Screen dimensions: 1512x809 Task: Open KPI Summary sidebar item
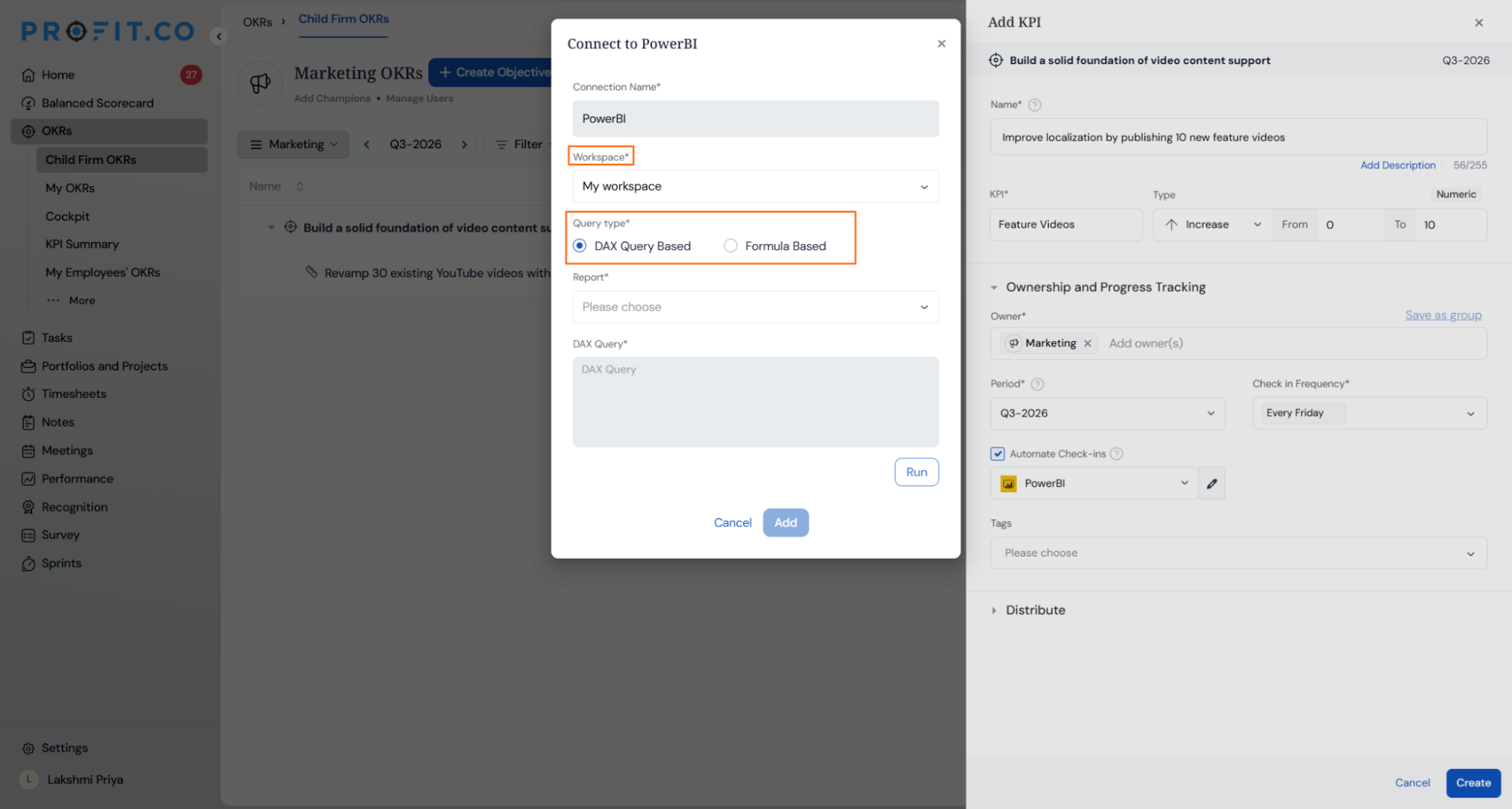82,244
